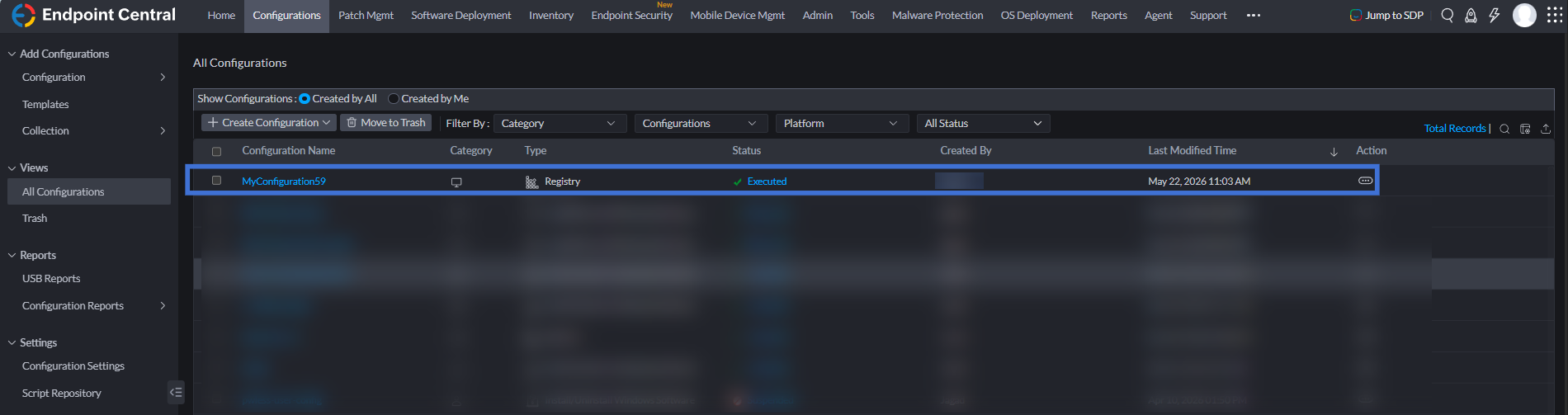Expand the Configuration submenu arrow
Image resolution: width=1568 pixels, height=415 pixels.
tap(163, 77)
